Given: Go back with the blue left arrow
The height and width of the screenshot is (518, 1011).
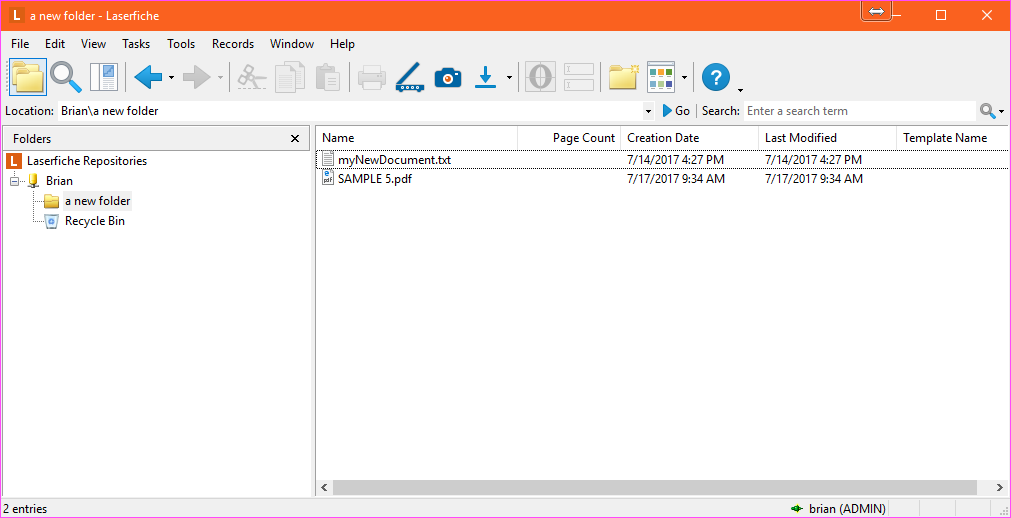Looking at the screenshot, I should [x=148, y=77].
